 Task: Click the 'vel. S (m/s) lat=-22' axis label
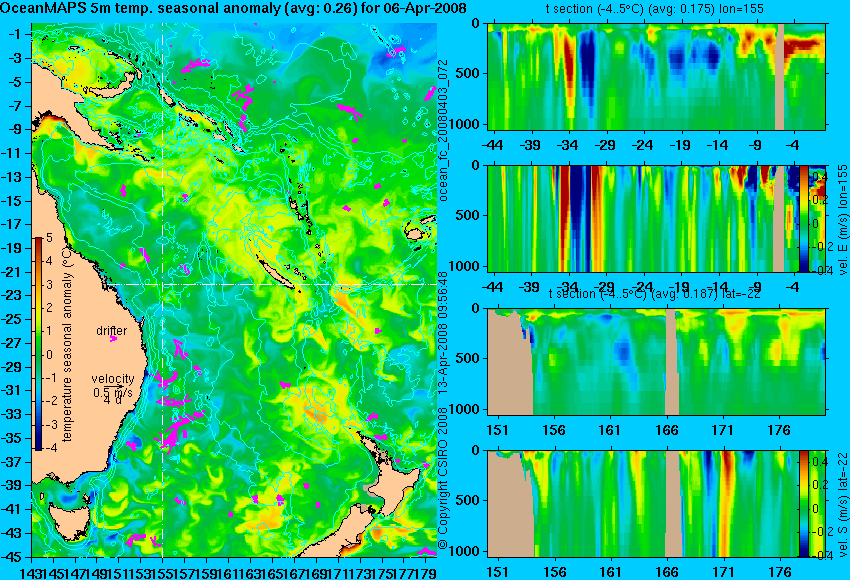(x=842, y=504)
